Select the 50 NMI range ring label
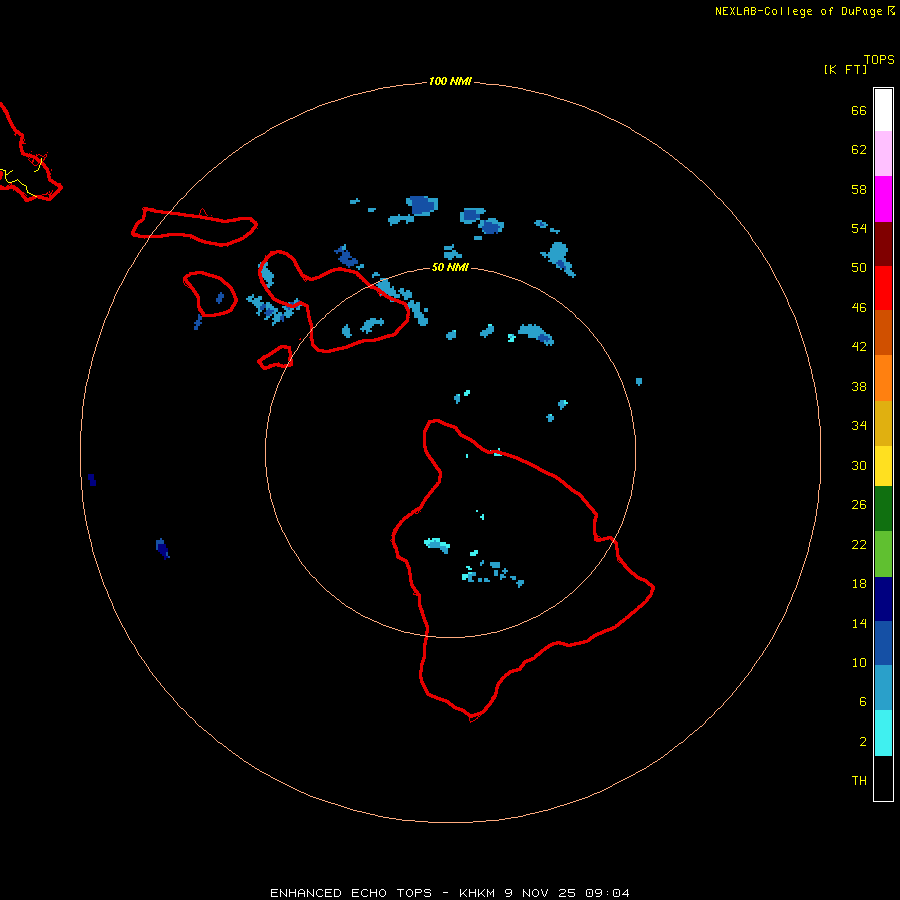 pyautogui.click(x=450, y=267)
